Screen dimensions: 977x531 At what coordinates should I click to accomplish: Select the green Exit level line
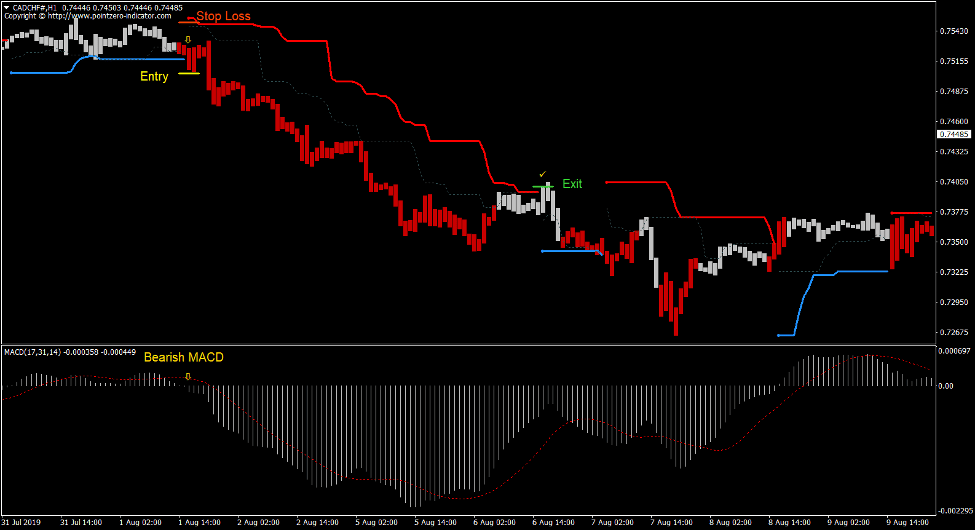point(543,186)
